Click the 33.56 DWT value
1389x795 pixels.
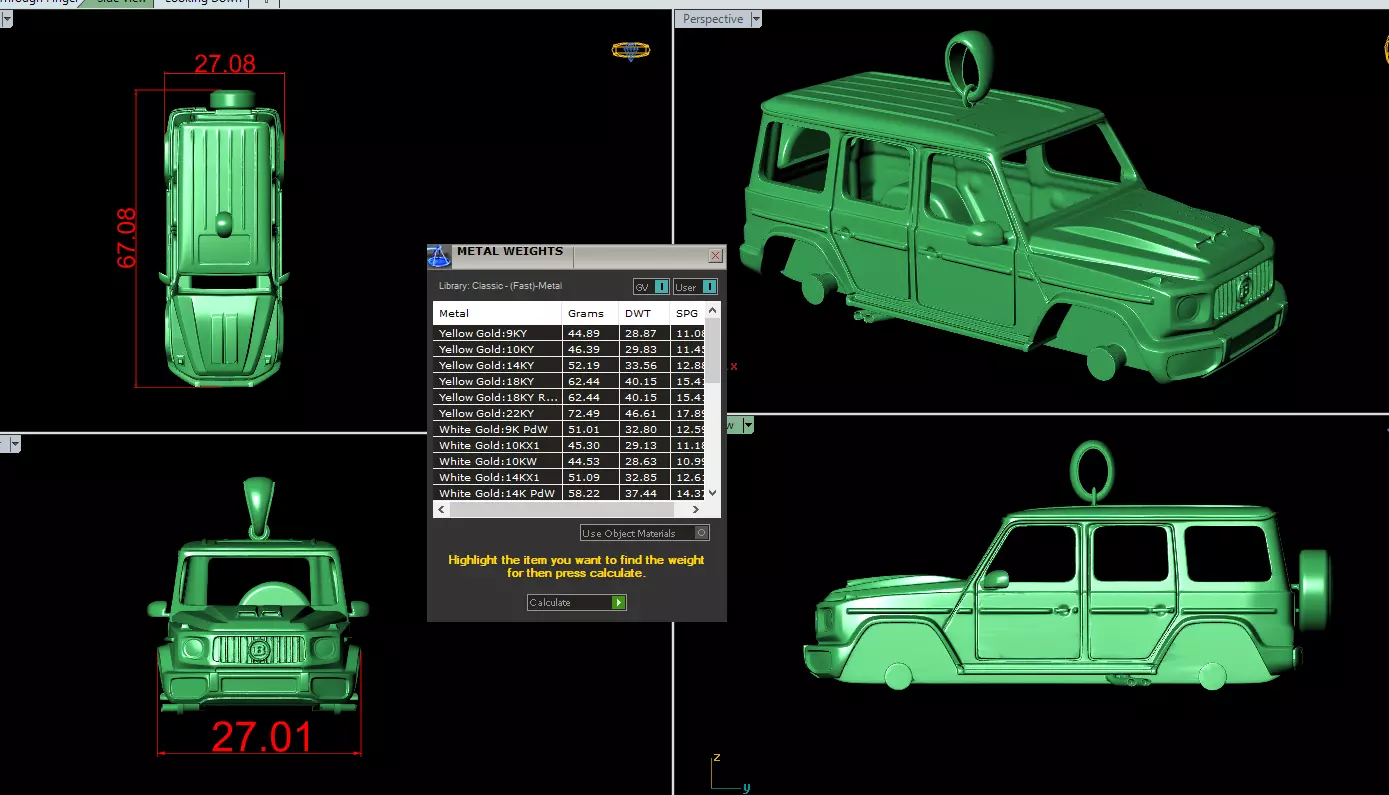click(641, 365)
